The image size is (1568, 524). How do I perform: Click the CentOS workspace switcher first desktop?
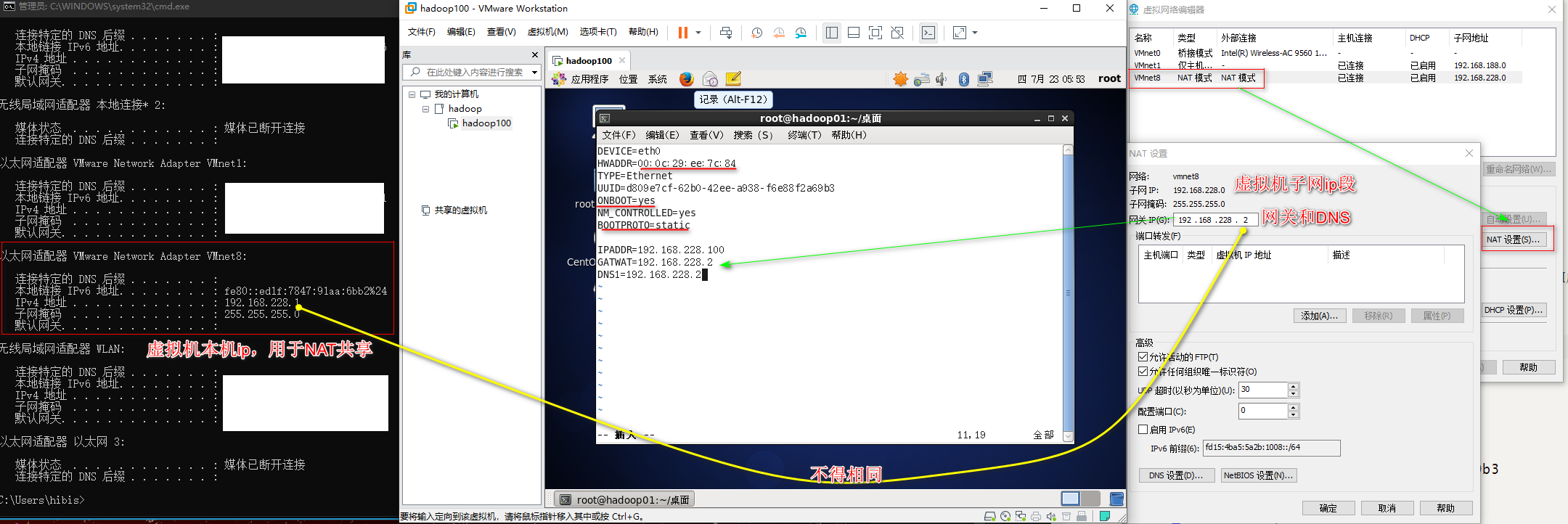pos(1071,499)
